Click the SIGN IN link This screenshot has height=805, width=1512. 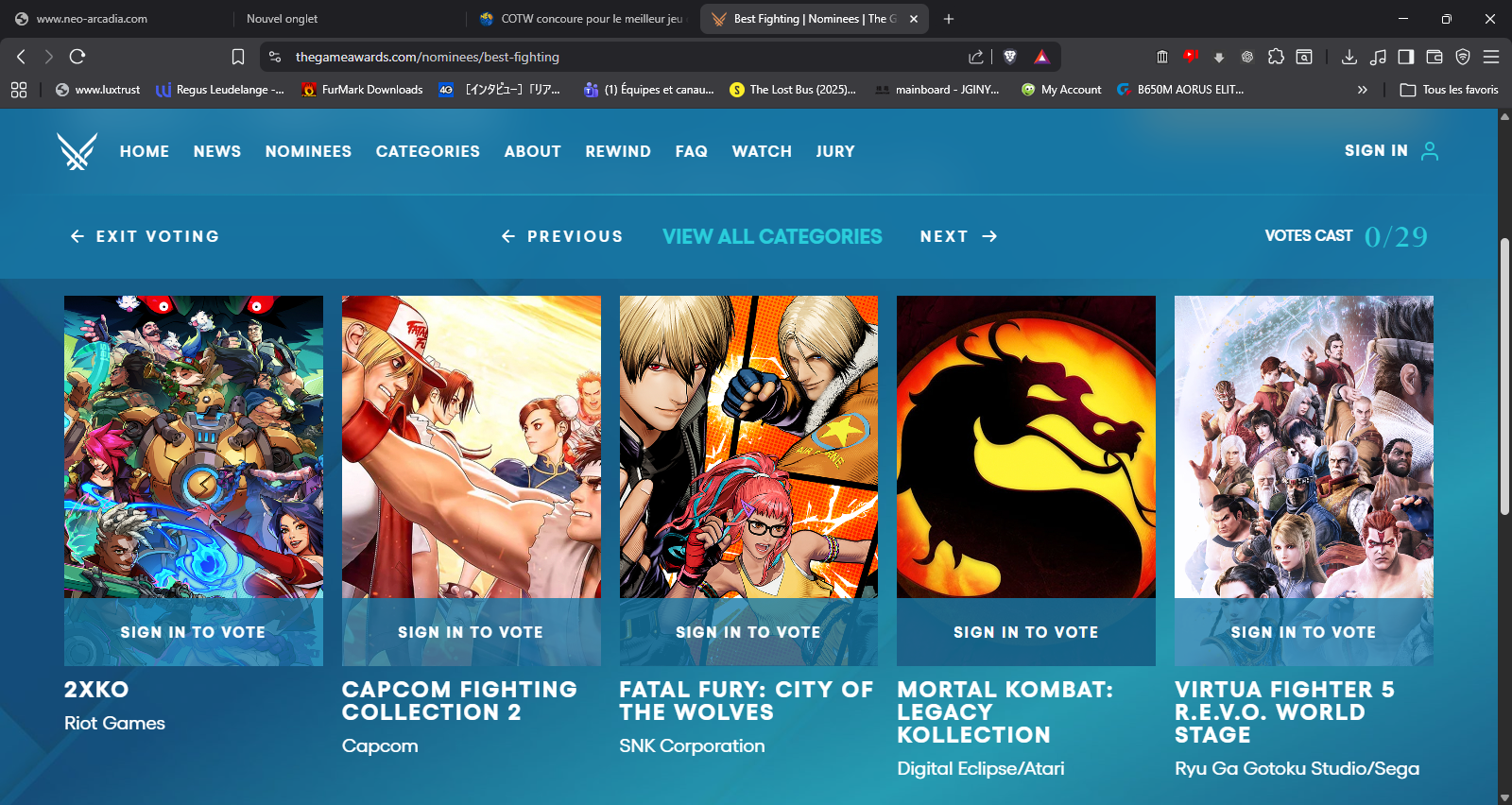coord(1376,151)
